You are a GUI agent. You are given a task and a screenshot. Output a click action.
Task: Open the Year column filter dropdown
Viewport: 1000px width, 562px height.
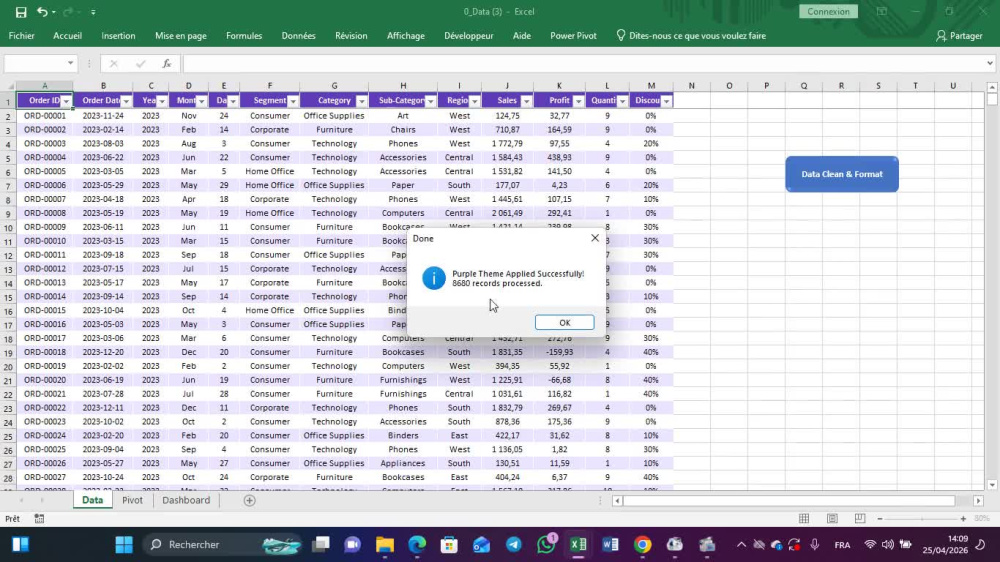[x=161, y=101]
